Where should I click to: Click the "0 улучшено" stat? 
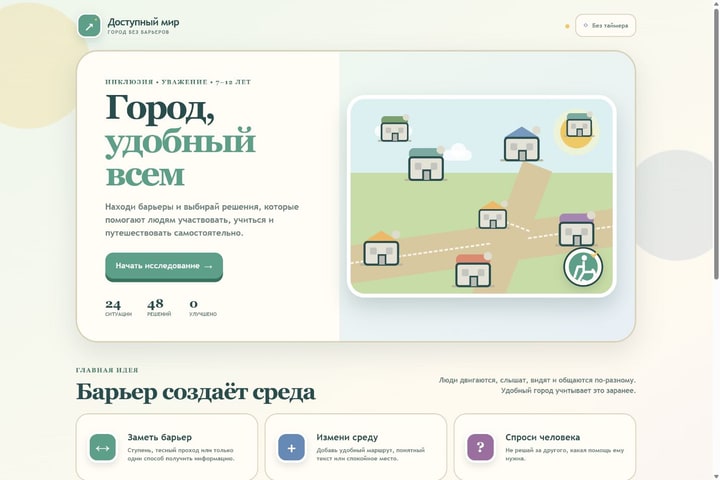pyautogui.click(x=202, y=308)
